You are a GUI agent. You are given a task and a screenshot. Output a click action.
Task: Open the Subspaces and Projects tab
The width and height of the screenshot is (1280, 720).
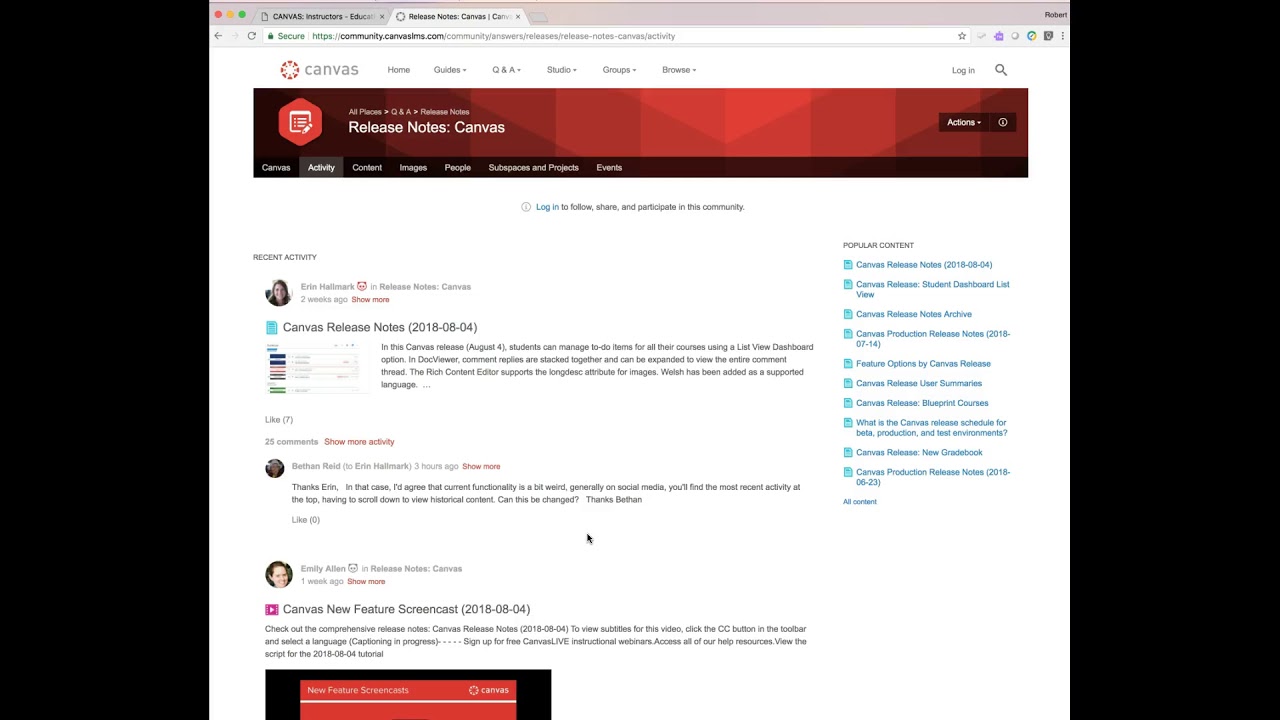click(534, 168)
